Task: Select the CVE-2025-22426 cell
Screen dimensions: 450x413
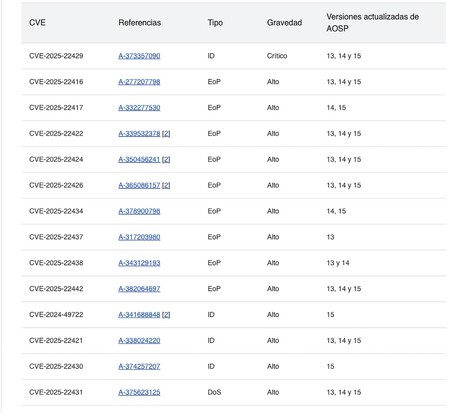Action: (x=56, y=185)
